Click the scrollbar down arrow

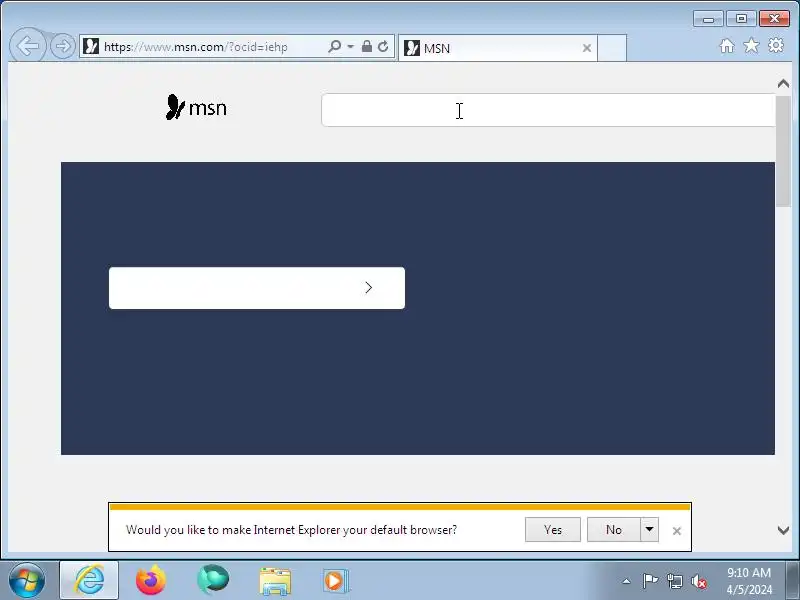coord(783,530)
